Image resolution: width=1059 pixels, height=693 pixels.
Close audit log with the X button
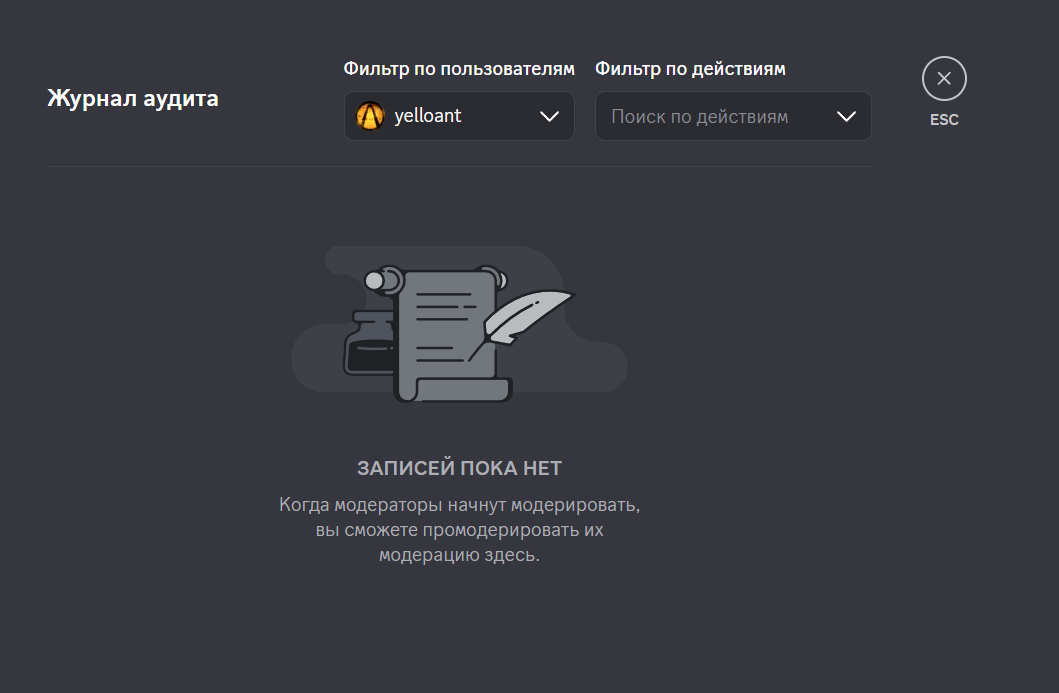pyautogui.click(x=944, y=78)
